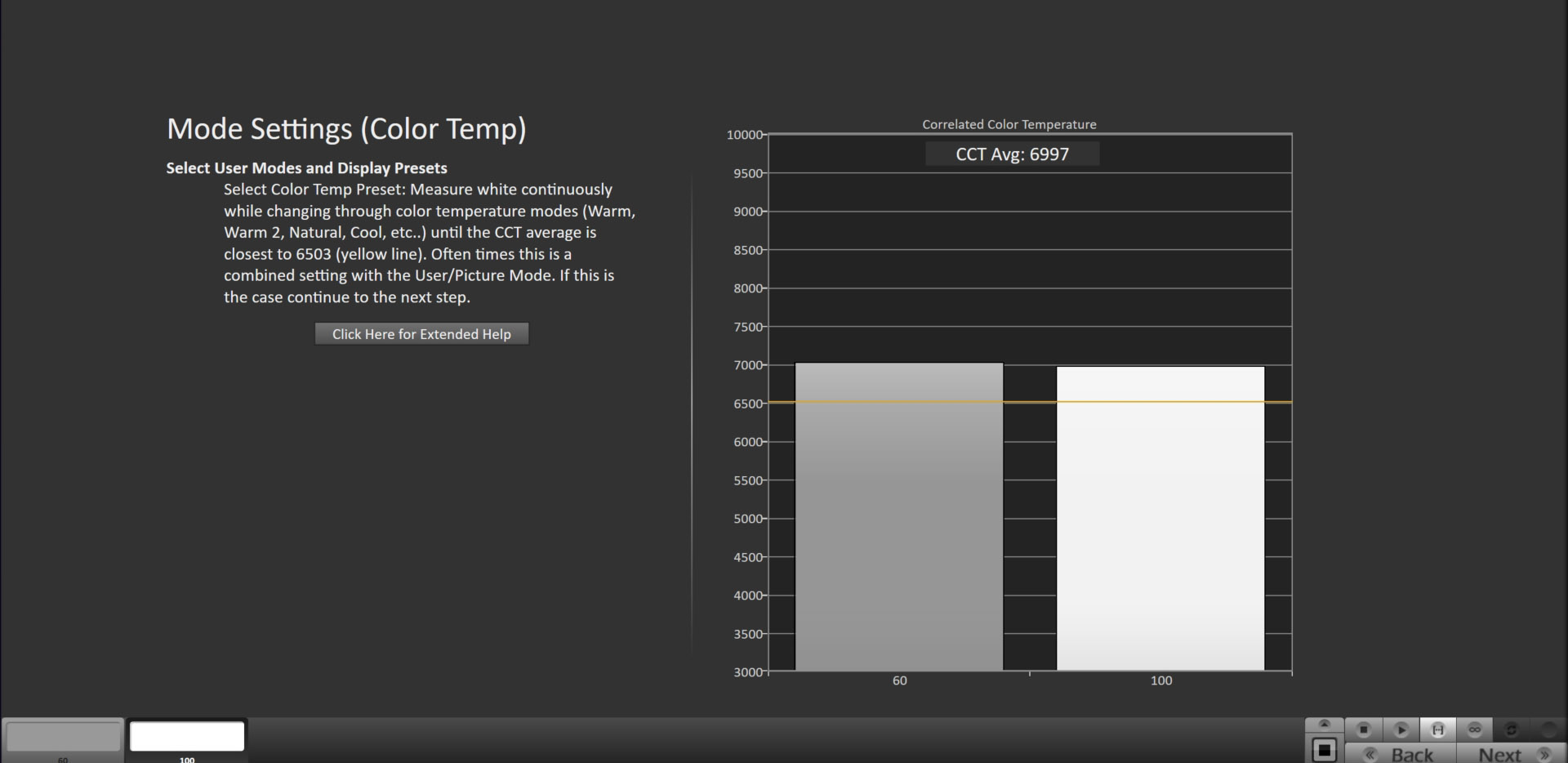
Task: Click the x-axis label 60
Action: 899,680
